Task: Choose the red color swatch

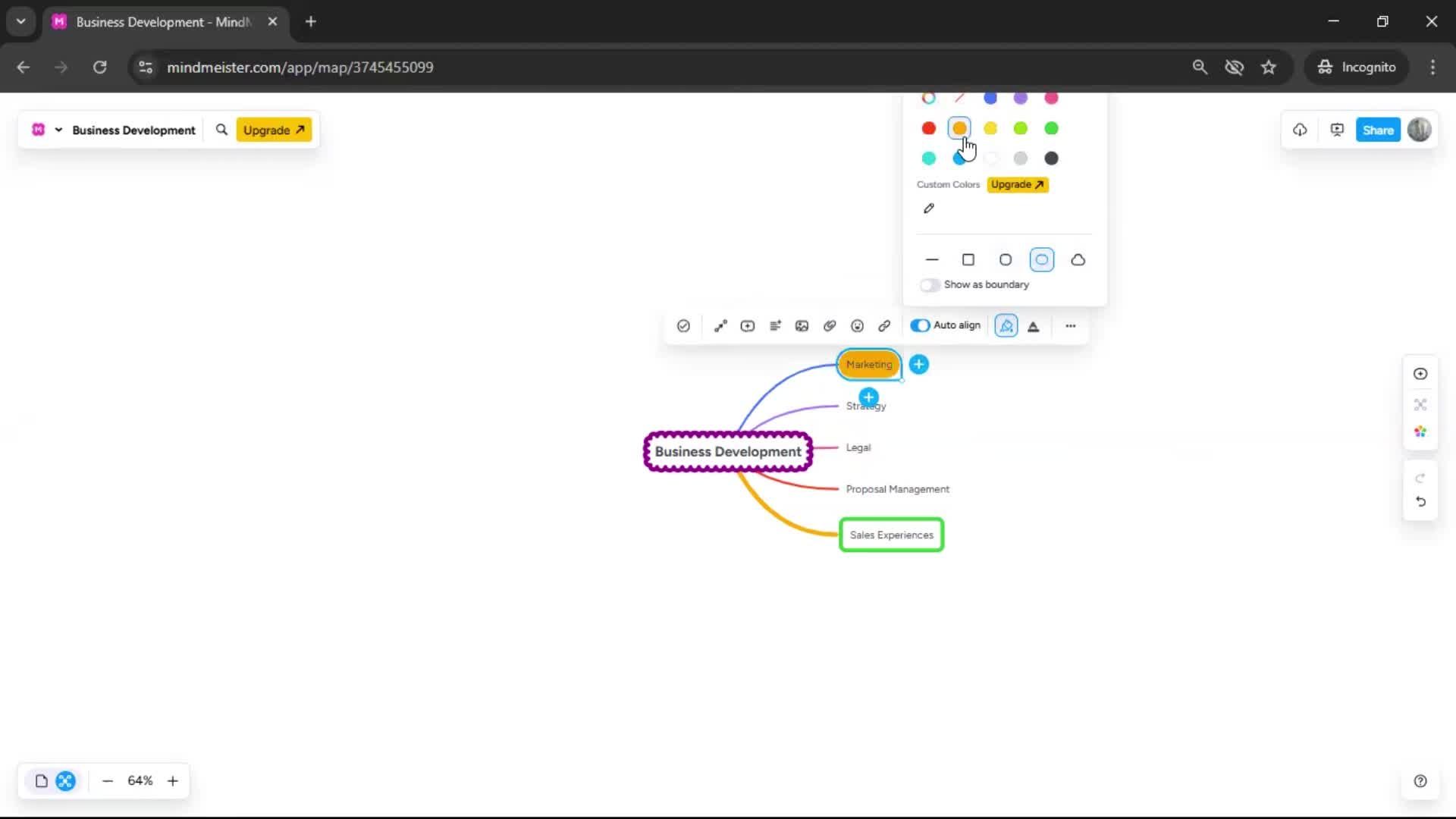Action: point(929,128)
